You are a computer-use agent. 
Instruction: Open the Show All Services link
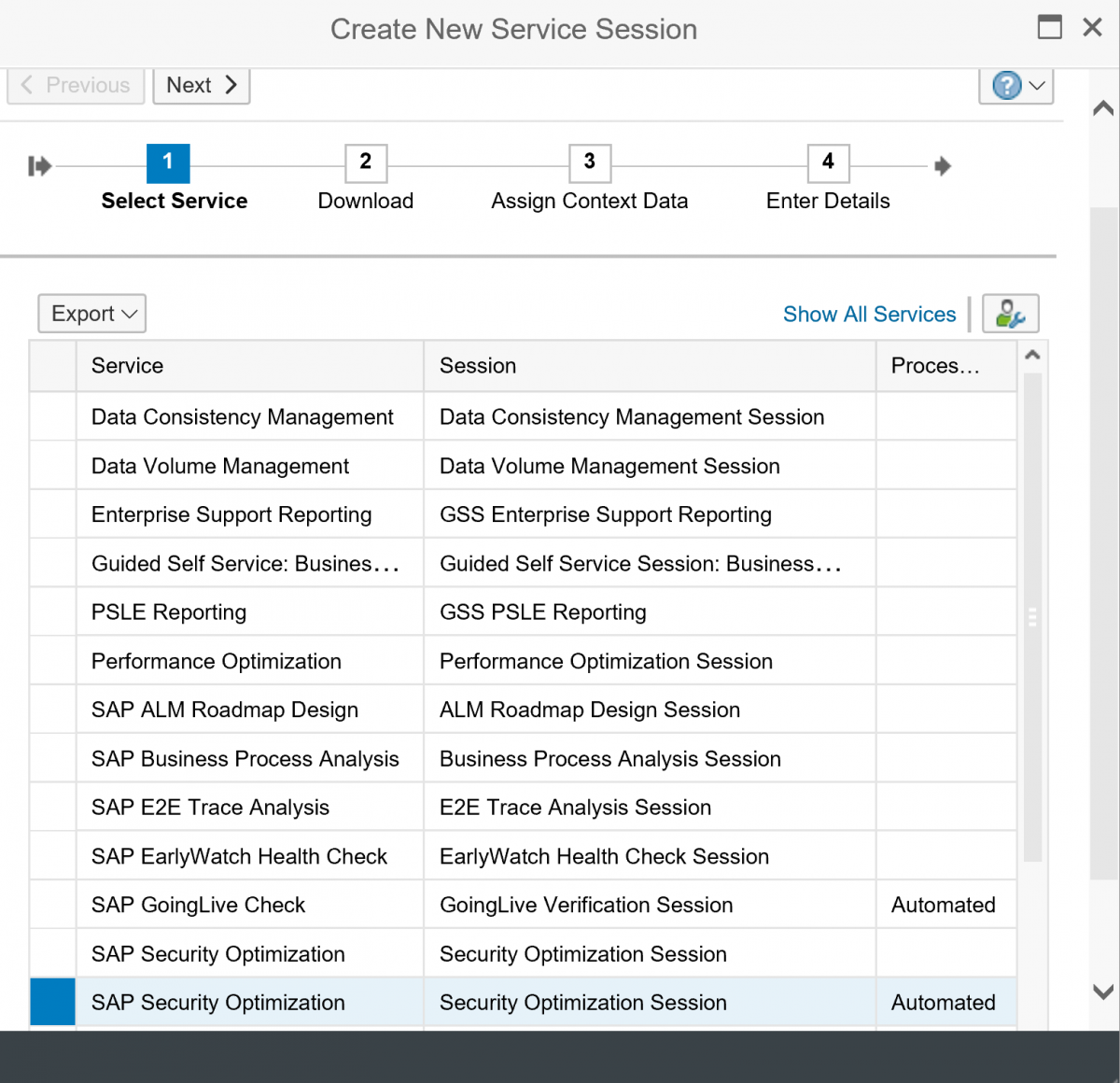click(869, 314)
